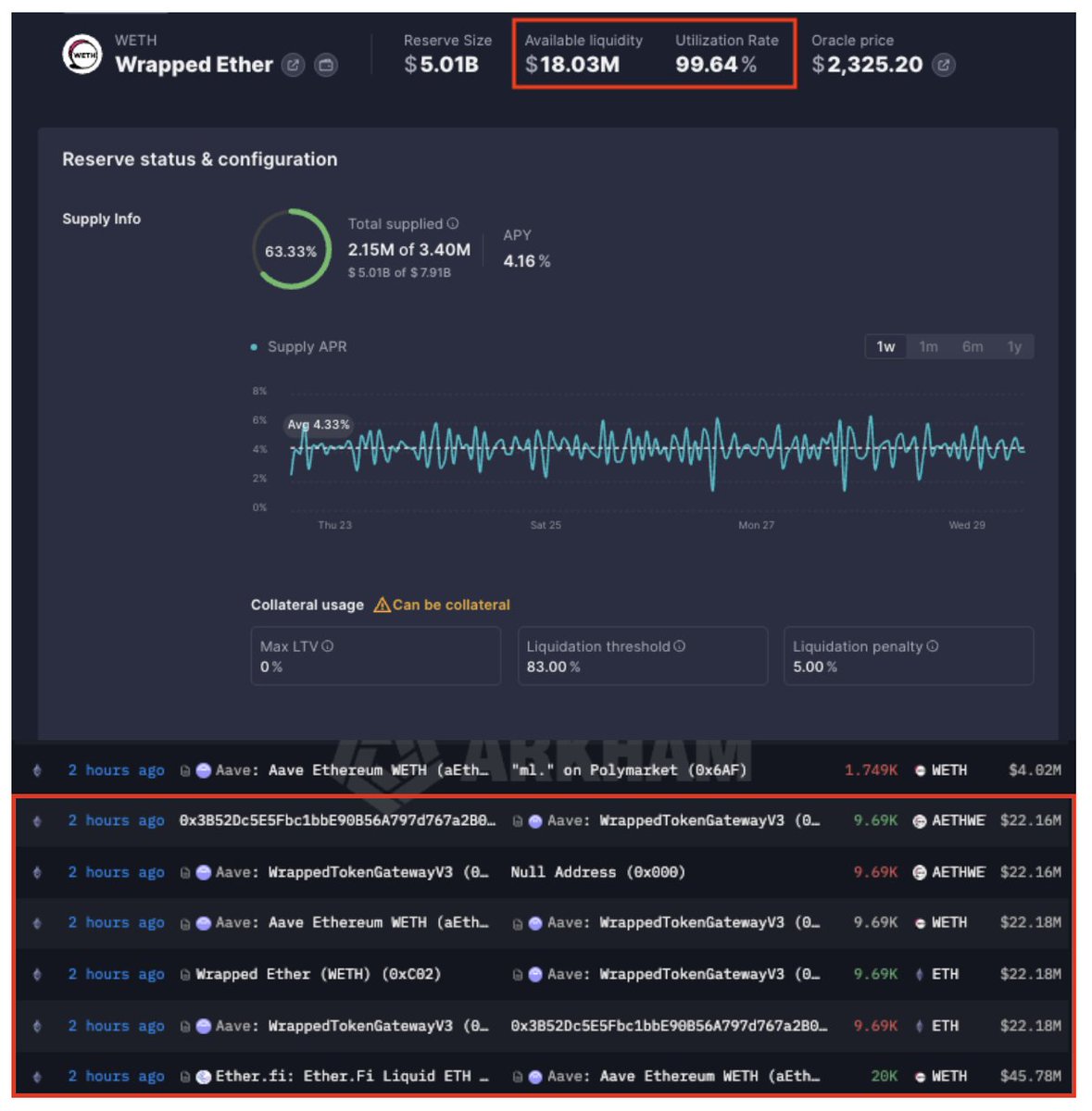Click '2 hours ago' on the Ether.fi row
The image size is (1092, 1111).
(x=116, y=1076)
